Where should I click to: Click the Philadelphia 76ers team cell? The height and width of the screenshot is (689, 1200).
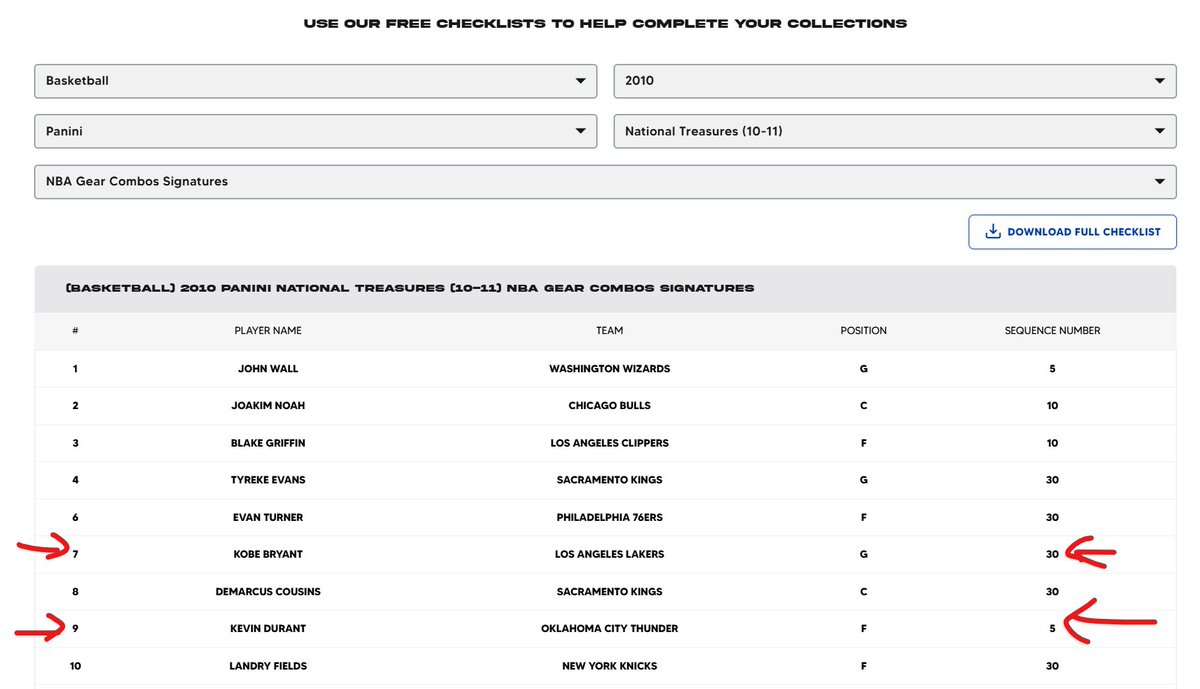[x=610, y=517]
